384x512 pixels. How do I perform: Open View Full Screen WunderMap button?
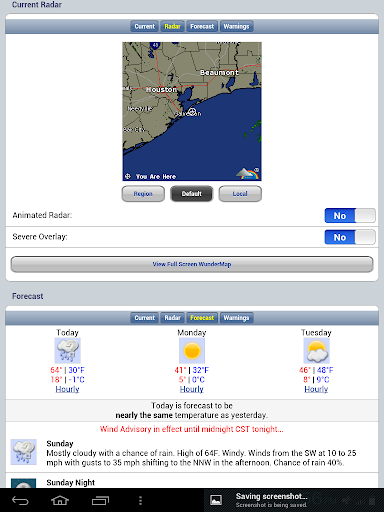(x=192, y=264)
